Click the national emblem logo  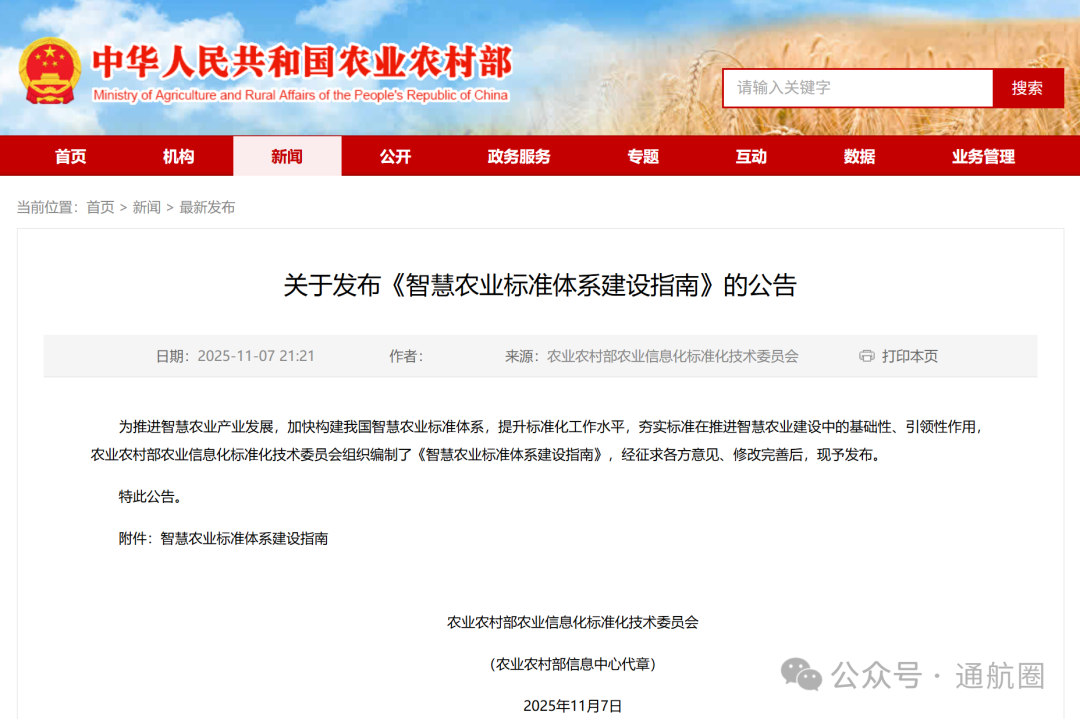(52, 68)
